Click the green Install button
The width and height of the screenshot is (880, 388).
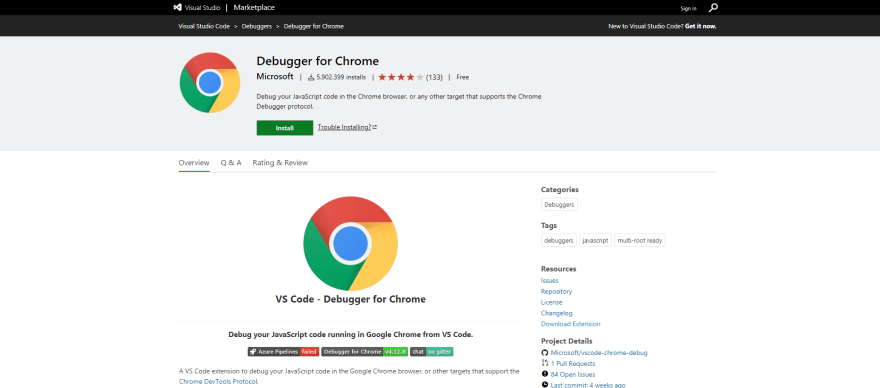point(285,128)
